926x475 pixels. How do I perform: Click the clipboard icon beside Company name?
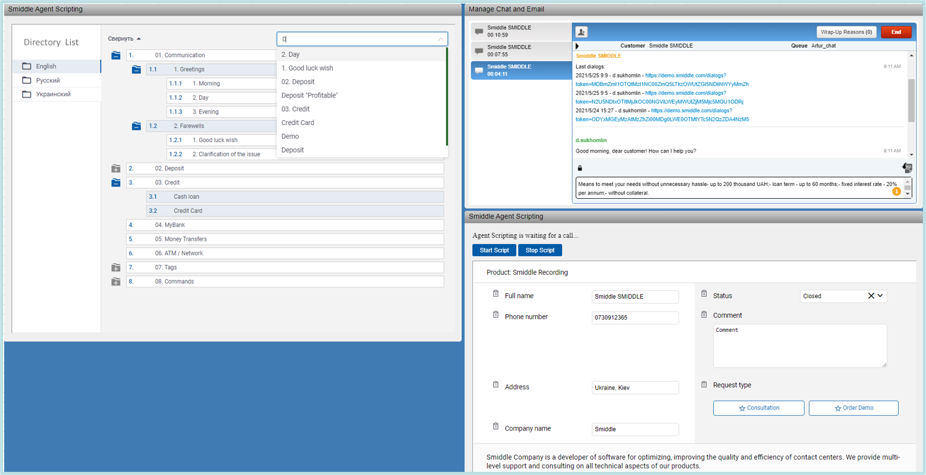coord(495,427)
